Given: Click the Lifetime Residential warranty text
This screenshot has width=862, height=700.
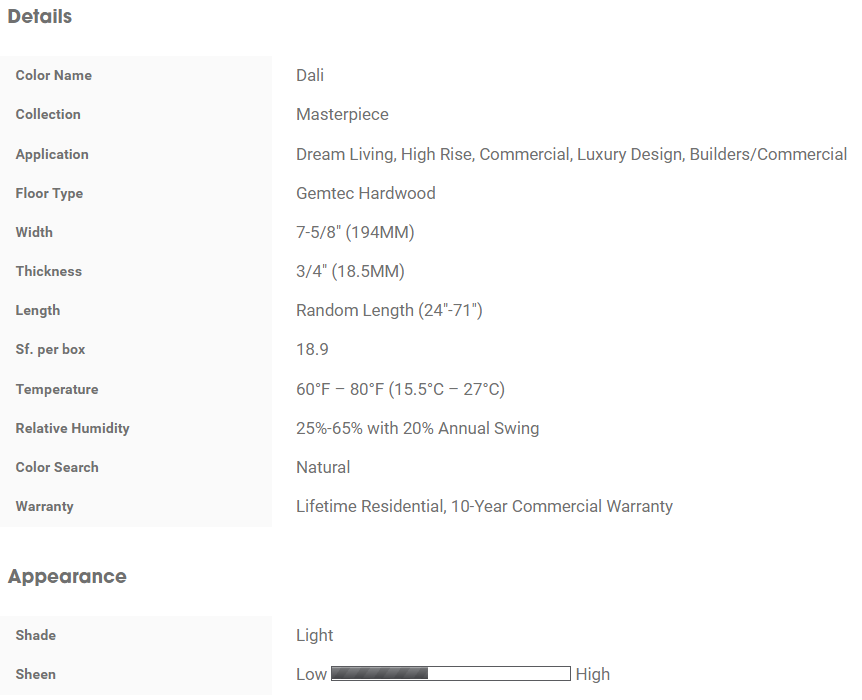Looking at the screenshot, I should point(484,506).
